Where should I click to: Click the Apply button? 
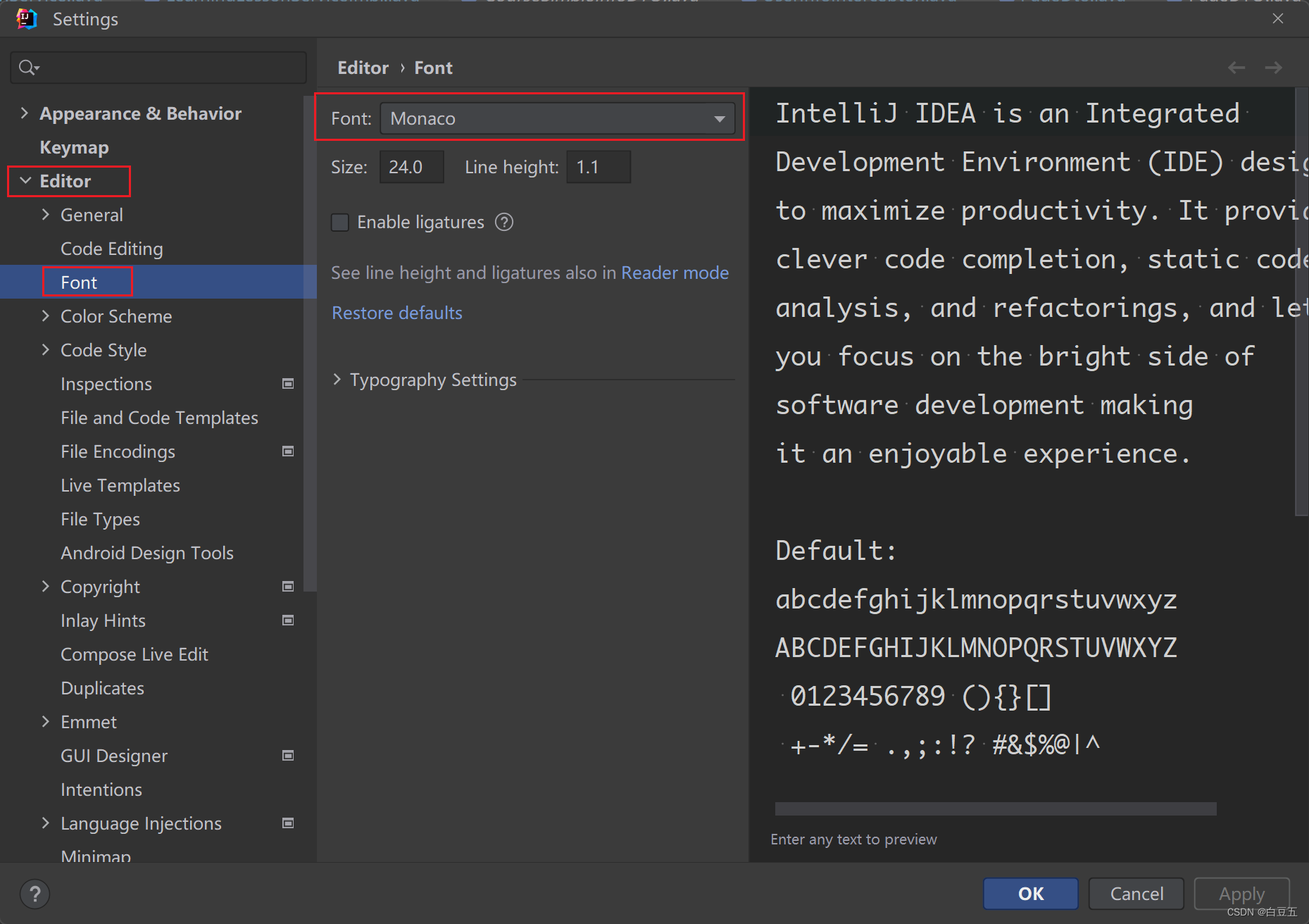(1242, 894)
